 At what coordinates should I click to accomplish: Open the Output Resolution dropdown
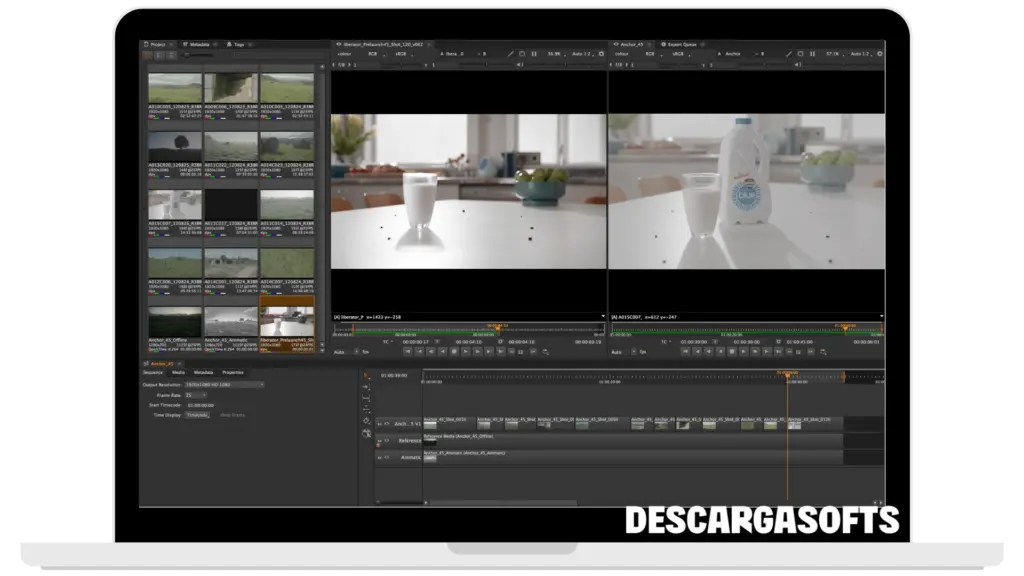[x=228, y=384]
